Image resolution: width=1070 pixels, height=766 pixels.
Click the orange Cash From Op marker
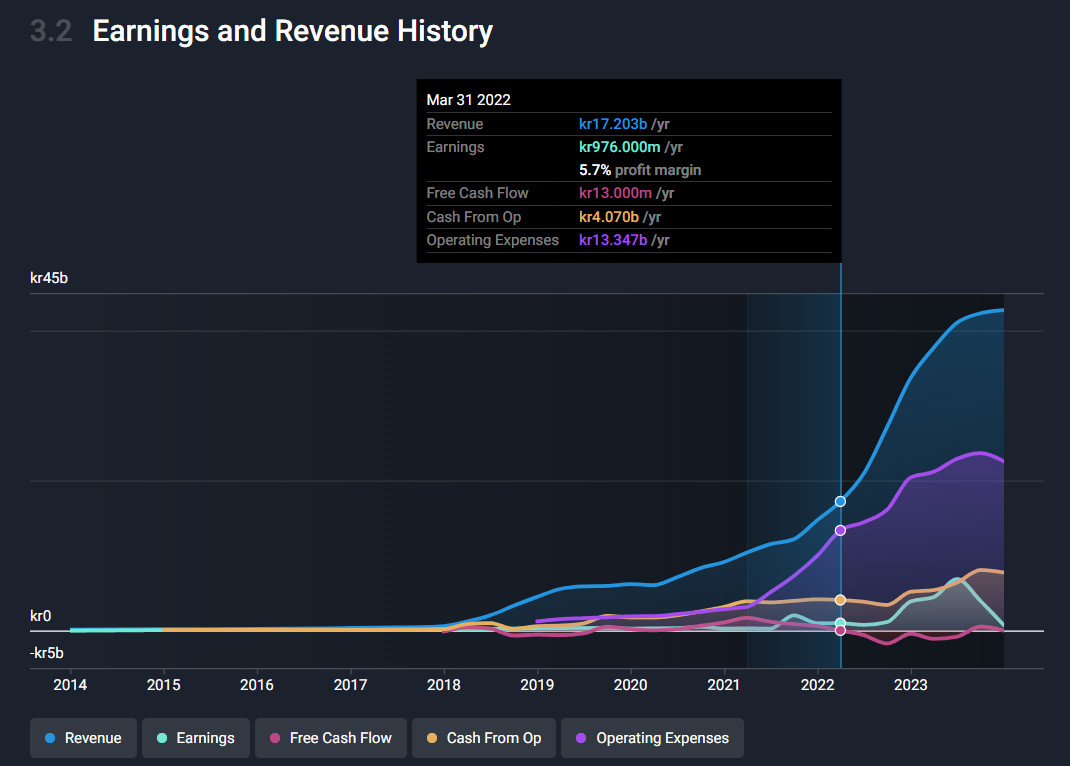click(x=841, y=600)
